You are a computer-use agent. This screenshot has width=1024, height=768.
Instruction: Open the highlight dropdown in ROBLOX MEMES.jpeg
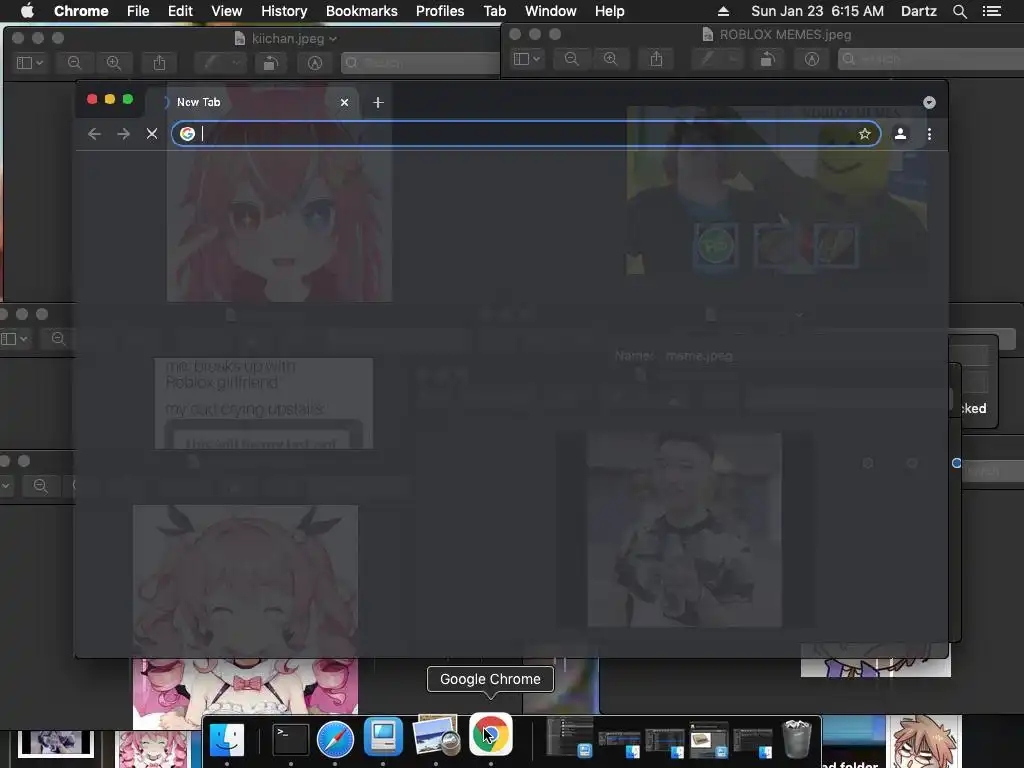pos(733,59)
